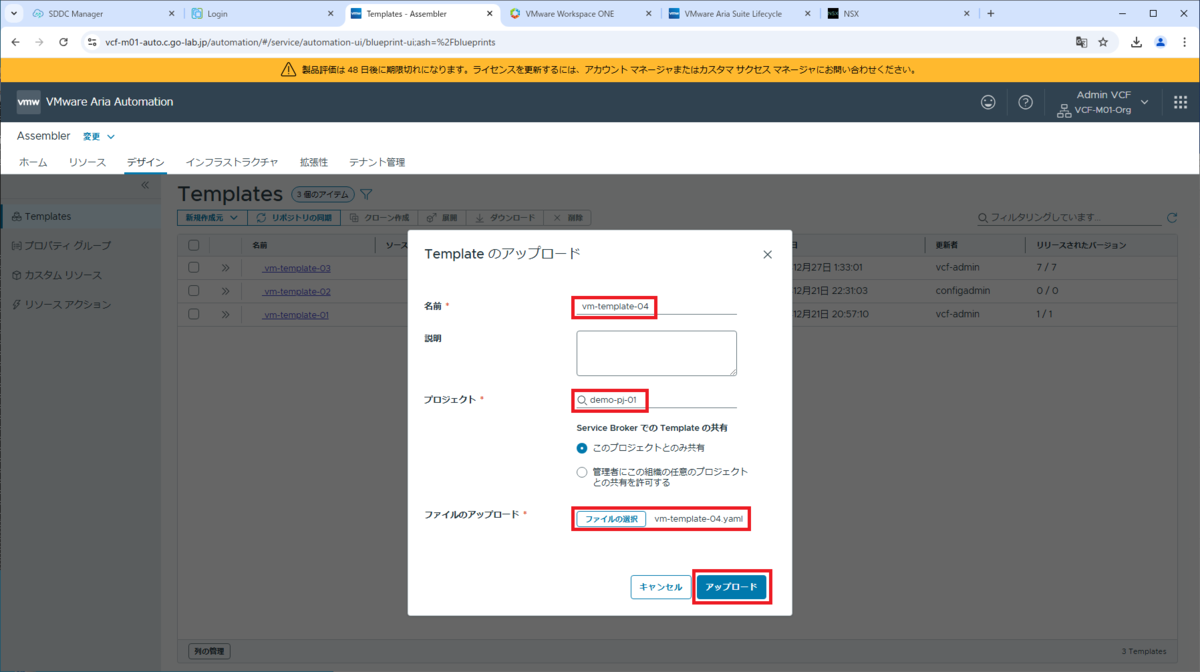
Task: Select Templates in the sidebar
Action: coord(80,216)
